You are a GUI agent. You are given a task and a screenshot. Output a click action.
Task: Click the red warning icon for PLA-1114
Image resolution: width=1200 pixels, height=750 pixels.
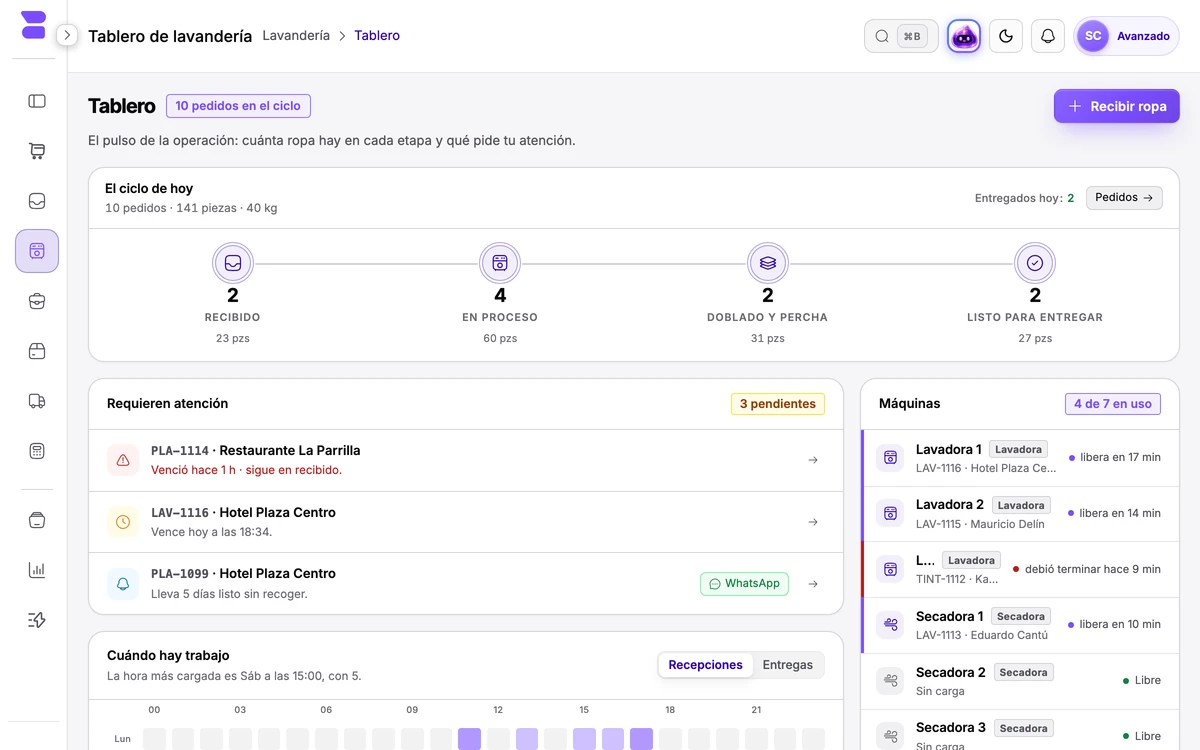click(123, 460)
